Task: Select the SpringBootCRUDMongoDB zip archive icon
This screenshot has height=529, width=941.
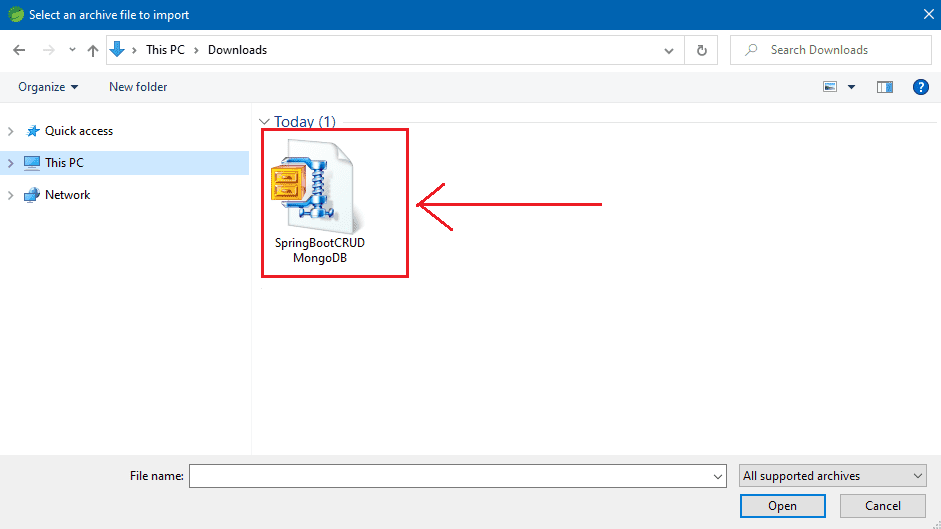Action: 317,186
